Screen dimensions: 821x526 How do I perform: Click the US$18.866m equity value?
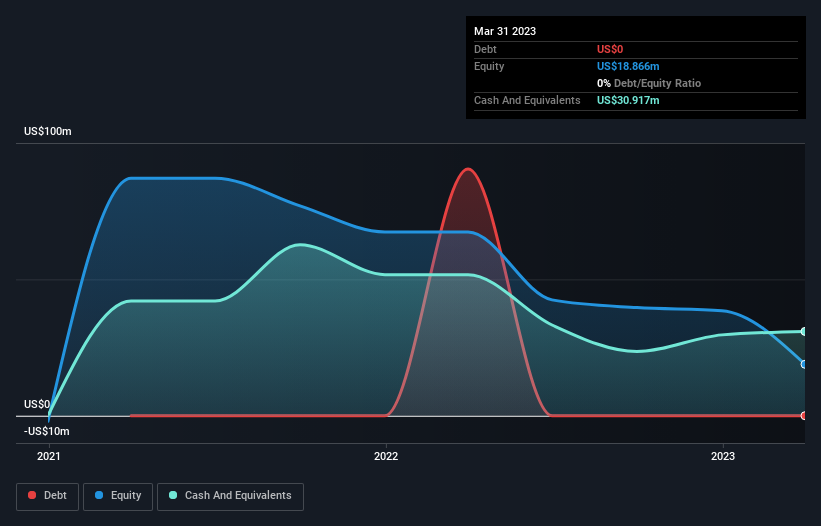628,66
